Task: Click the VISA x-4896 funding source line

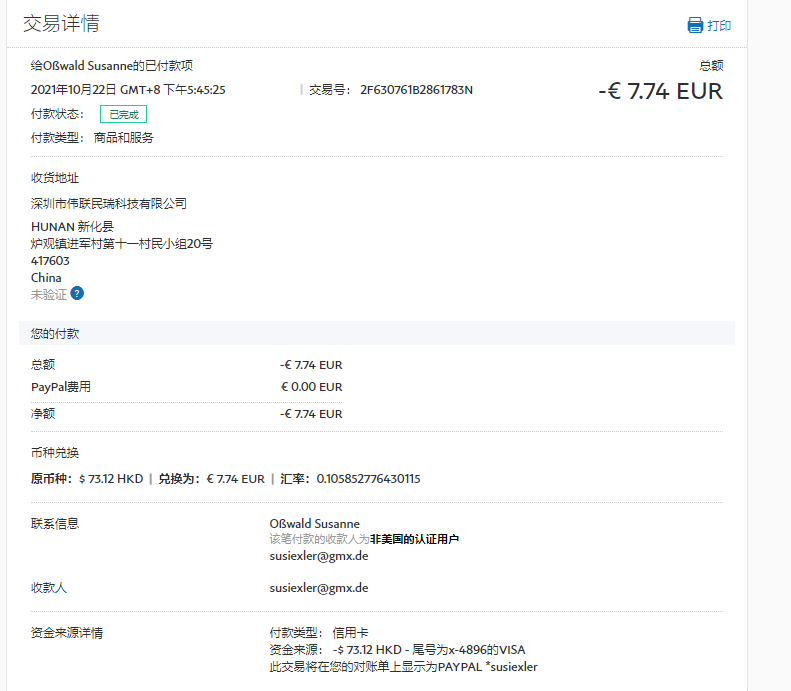Action: point(397,650)
